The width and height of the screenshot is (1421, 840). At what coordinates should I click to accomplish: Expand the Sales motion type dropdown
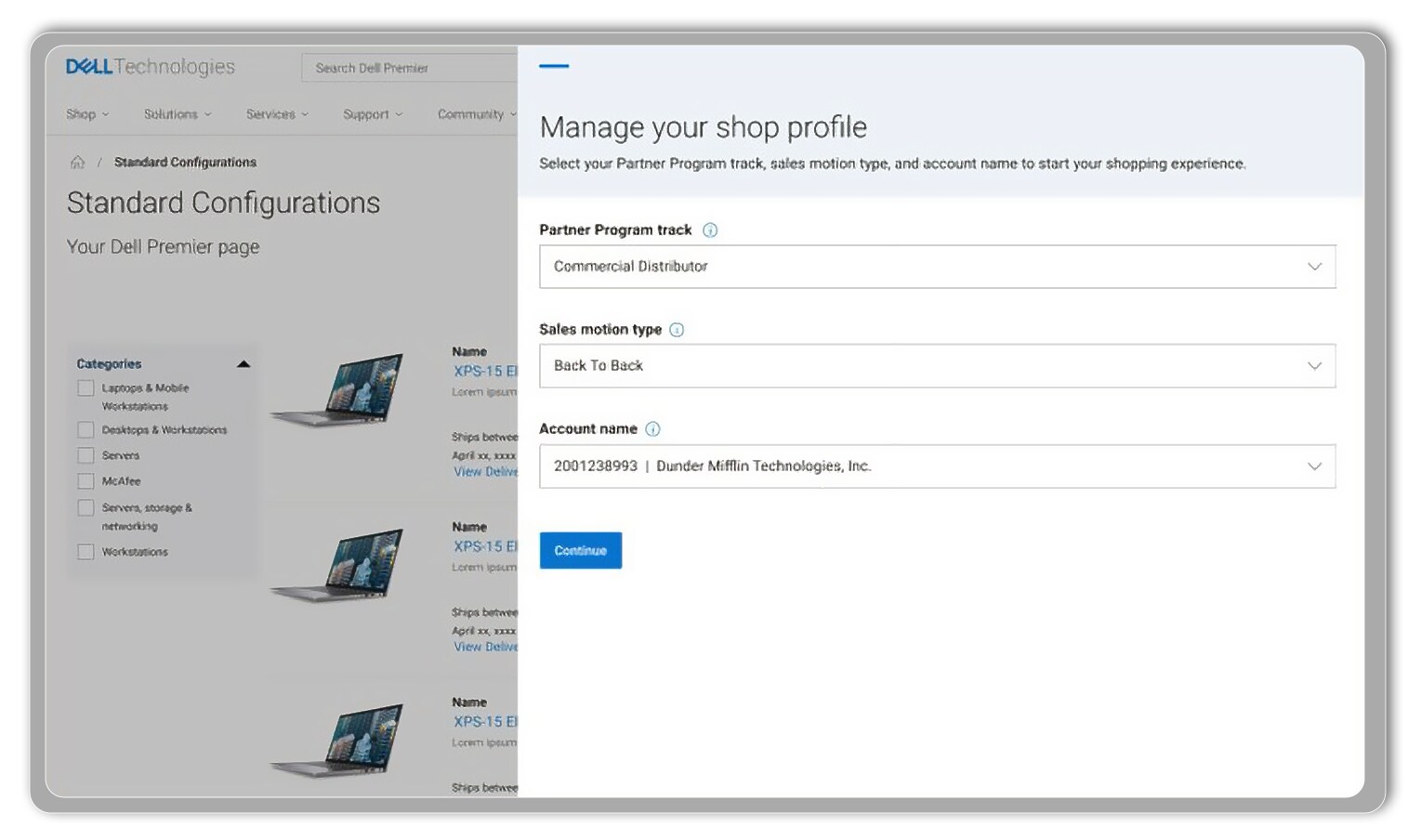pos(937,366)
